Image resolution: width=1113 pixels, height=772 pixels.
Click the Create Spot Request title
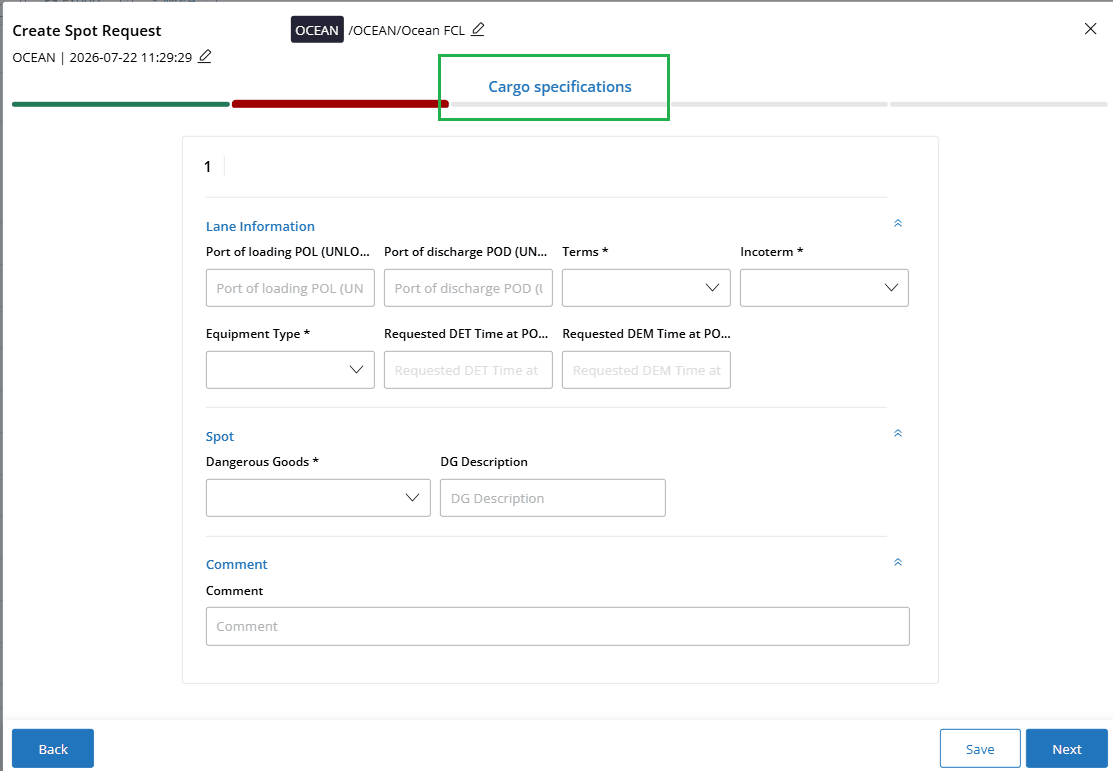click(87, 31)
